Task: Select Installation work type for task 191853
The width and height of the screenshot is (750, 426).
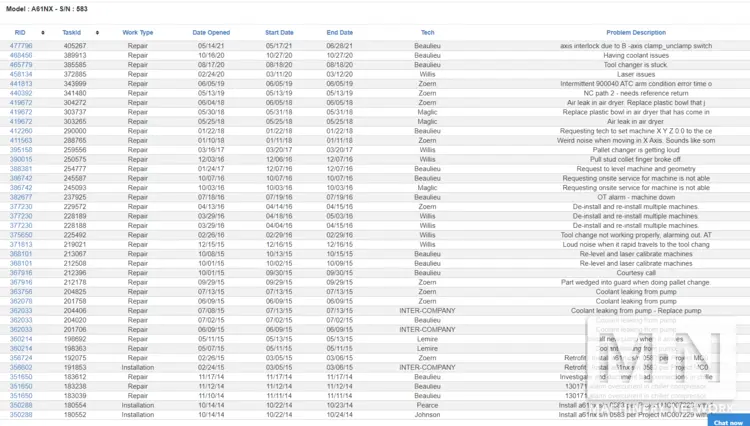Action: pyautogui.click(x=138, y=368)
